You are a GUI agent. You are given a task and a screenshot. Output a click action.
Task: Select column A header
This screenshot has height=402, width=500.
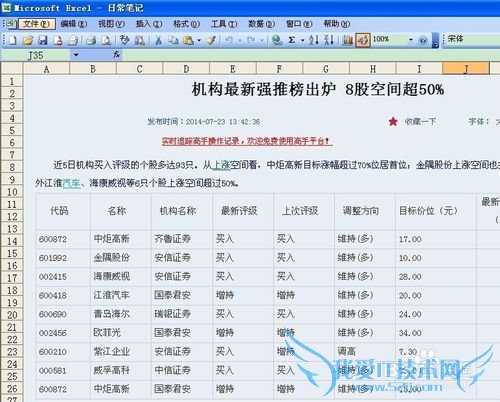pyautogui.click(x=46, y=69)
